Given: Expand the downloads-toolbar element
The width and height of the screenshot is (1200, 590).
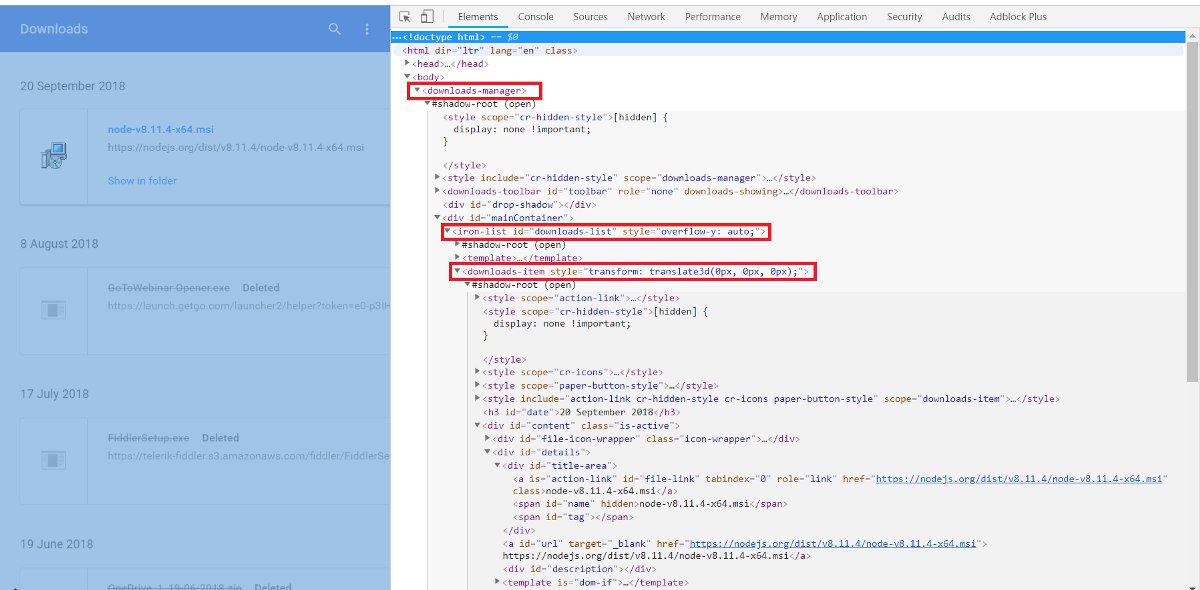Looking at the screenshot, I should coord(438,191).
